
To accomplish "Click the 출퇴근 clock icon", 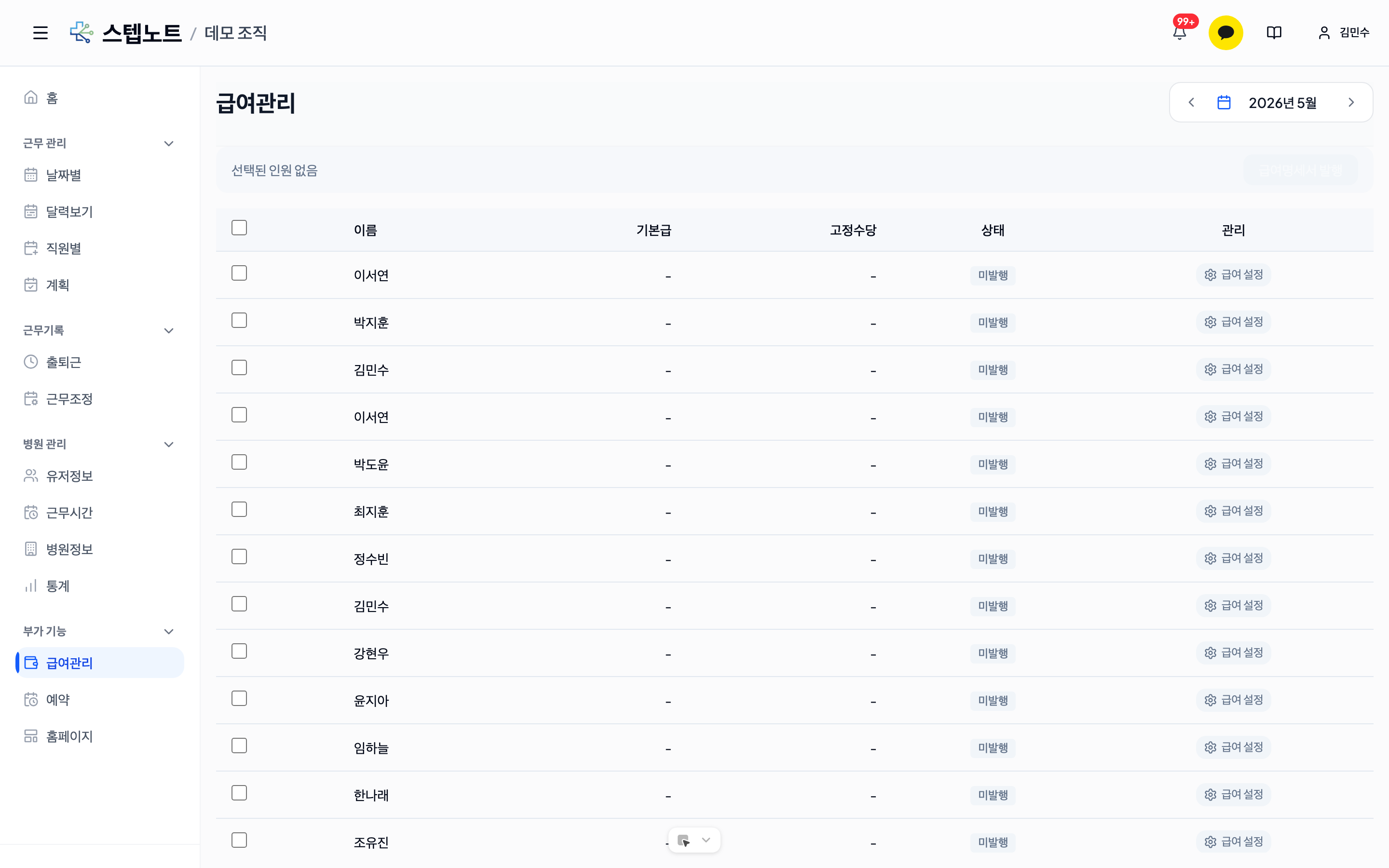I will (31, 362).
